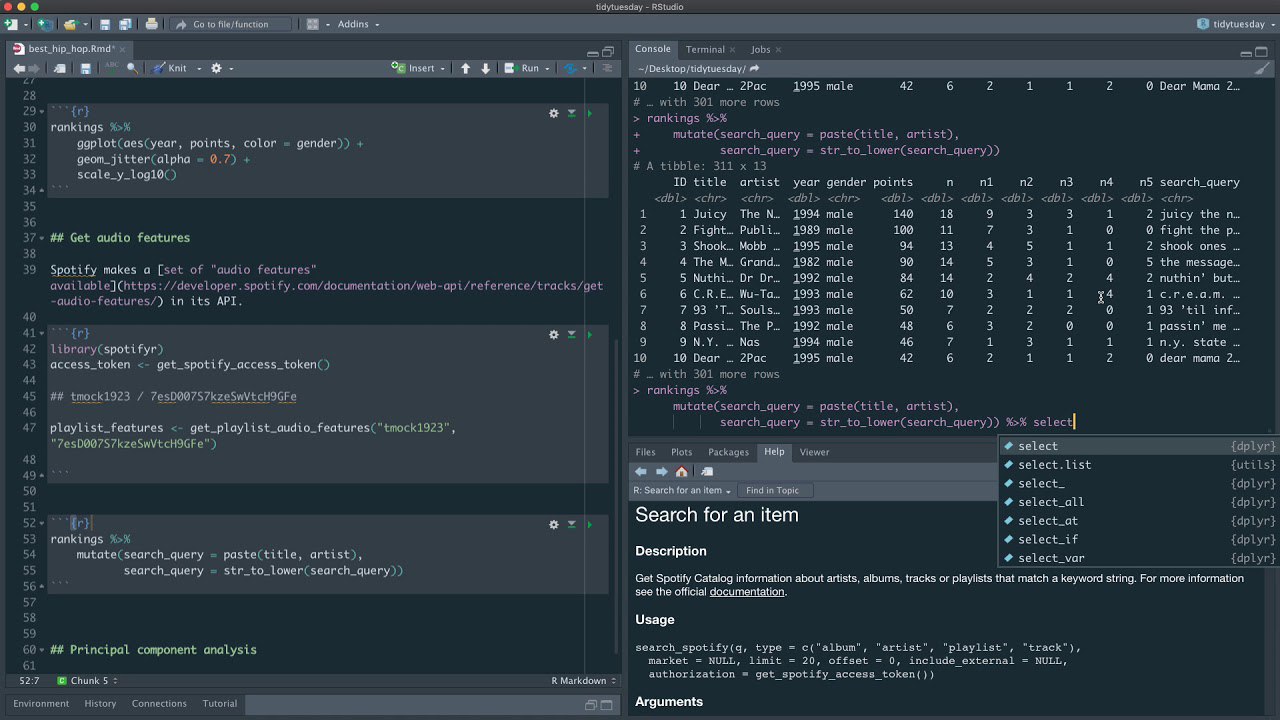Run the library(spotifyr) chunk play icon
1280x720 pixels.
[589, 334]
